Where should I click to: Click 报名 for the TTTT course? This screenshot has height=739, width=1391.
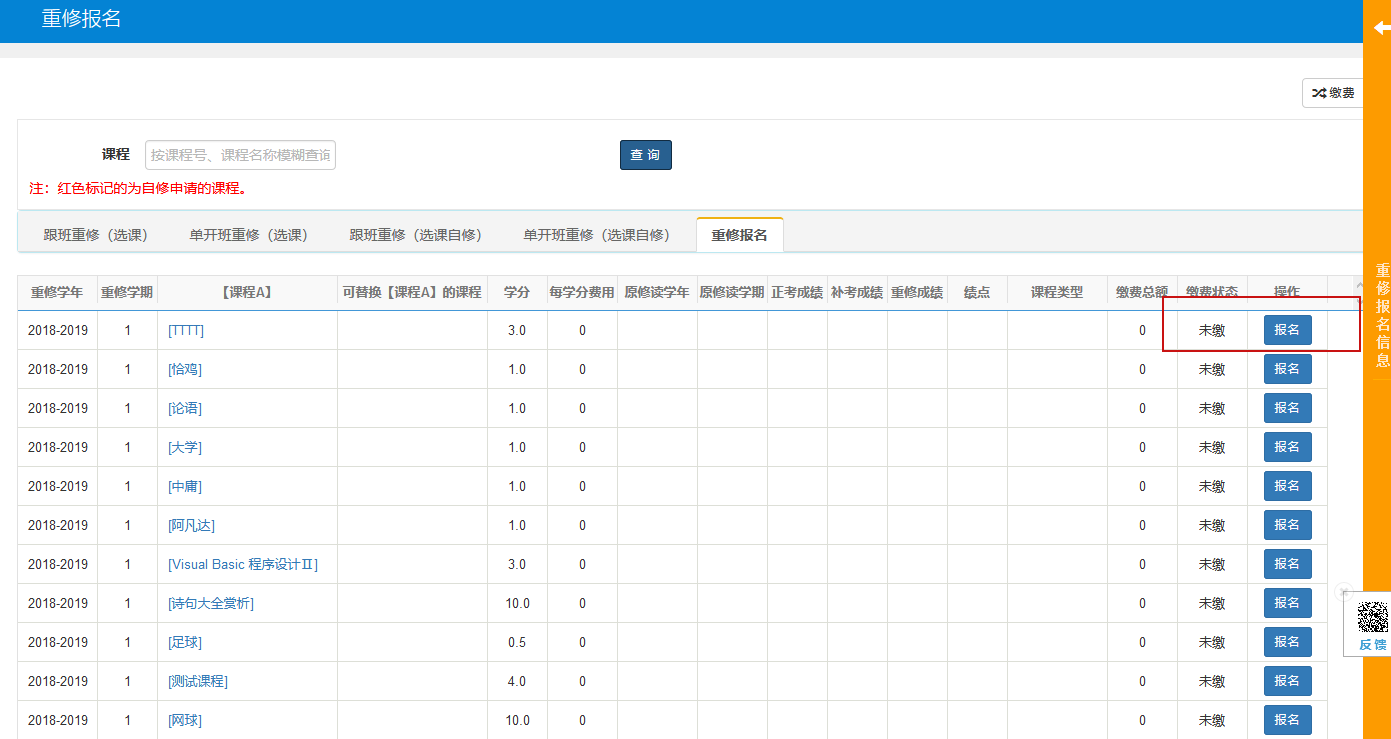pos(1287,330)
